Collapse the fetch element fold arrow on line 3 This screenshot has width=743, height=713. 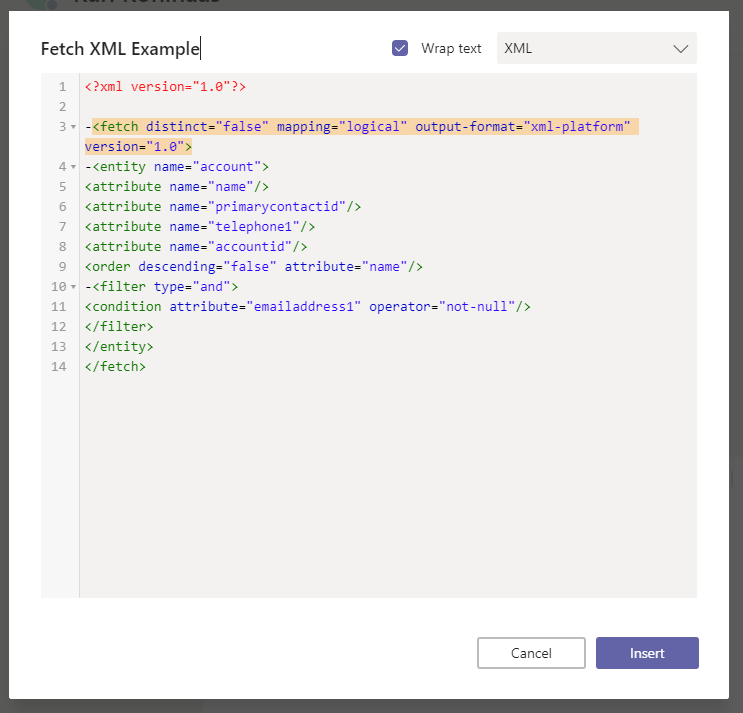[73, 127]
